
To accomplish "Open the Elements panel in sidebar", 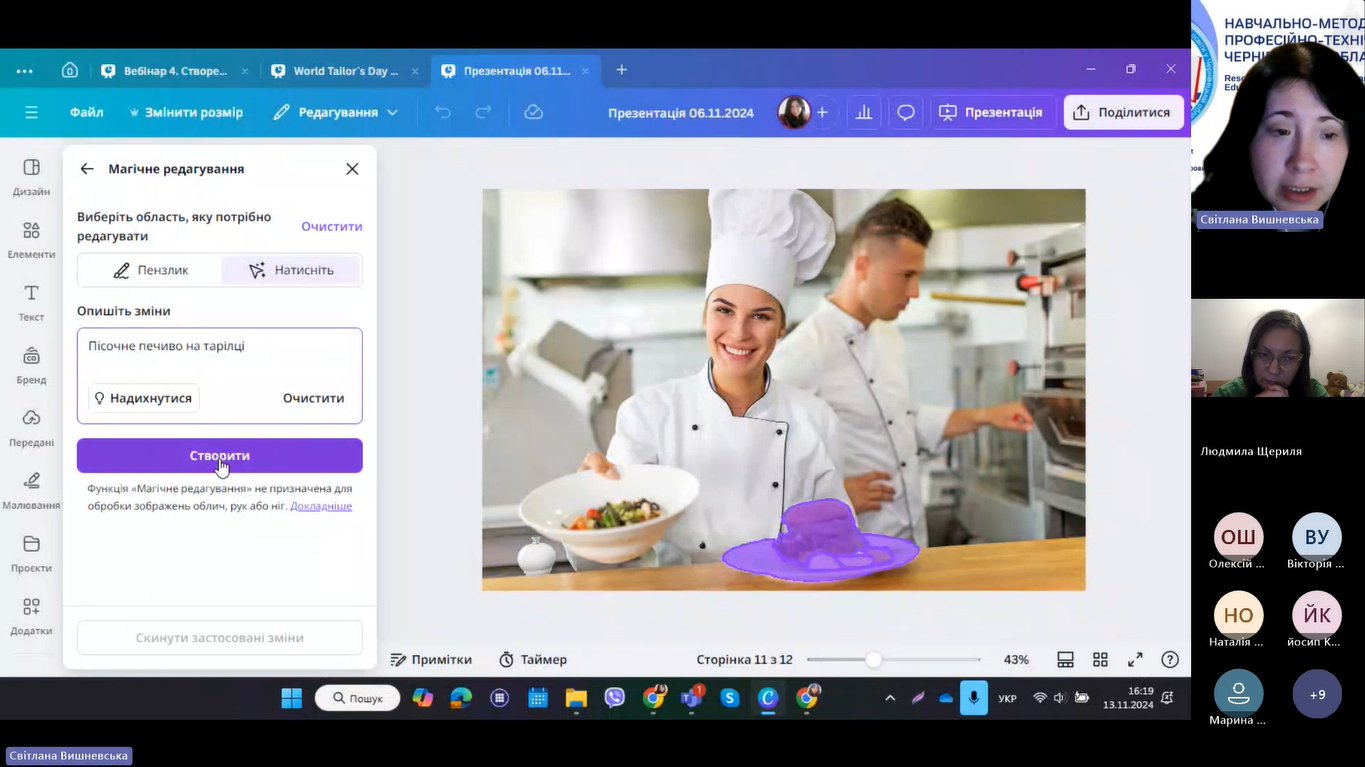I will pyautogui.click(x=31, y=238).
